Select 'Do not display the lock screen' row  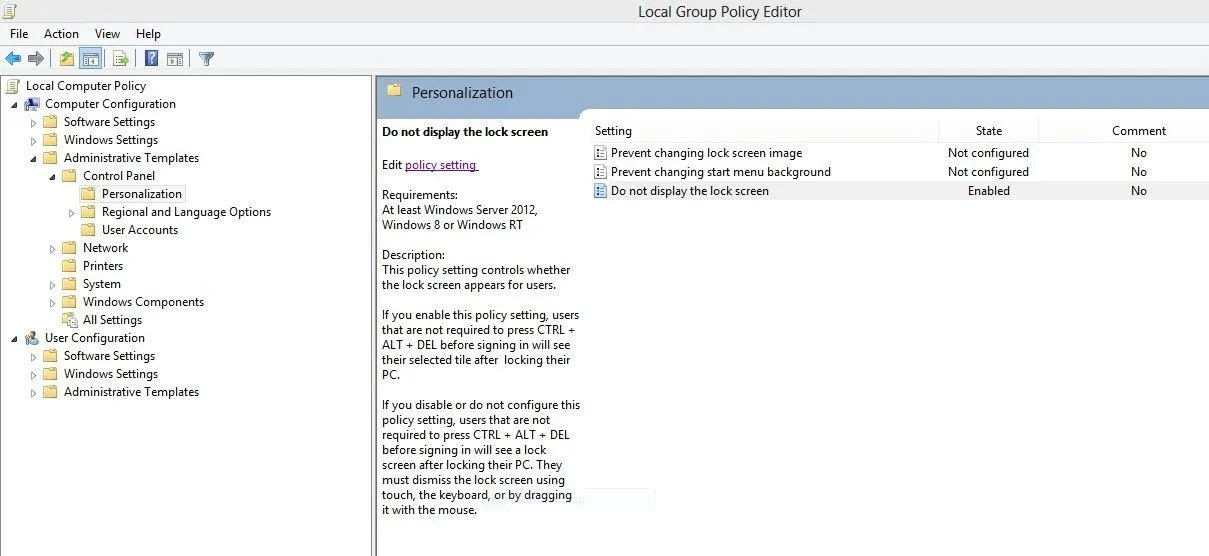pyautogui.click(x=899, y=191)
